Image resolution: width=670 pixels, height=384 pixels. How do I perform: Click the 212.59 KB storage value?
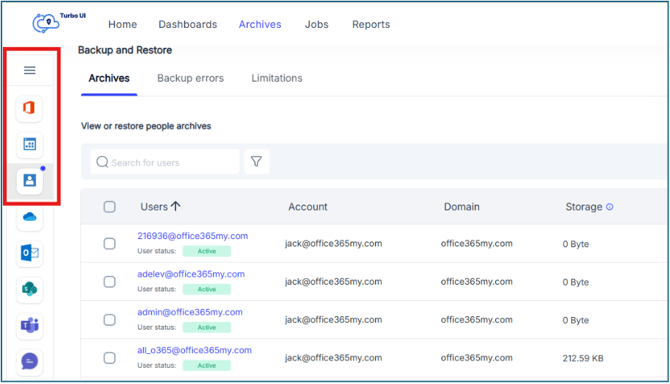(583, 358)
